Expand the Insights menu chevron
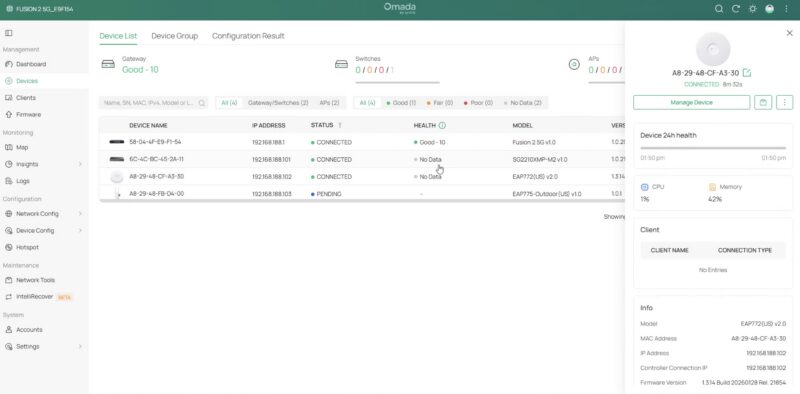 (80, 164)
